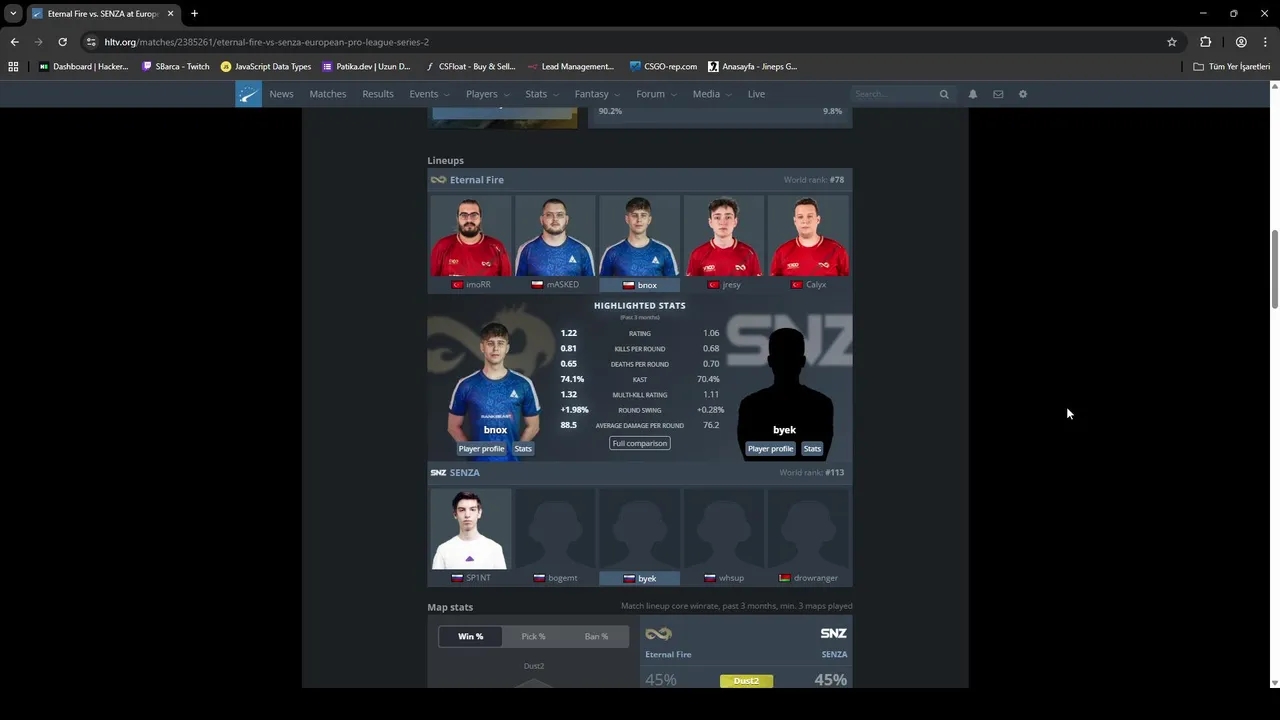Open the SENZA team name link

point(465,473)
